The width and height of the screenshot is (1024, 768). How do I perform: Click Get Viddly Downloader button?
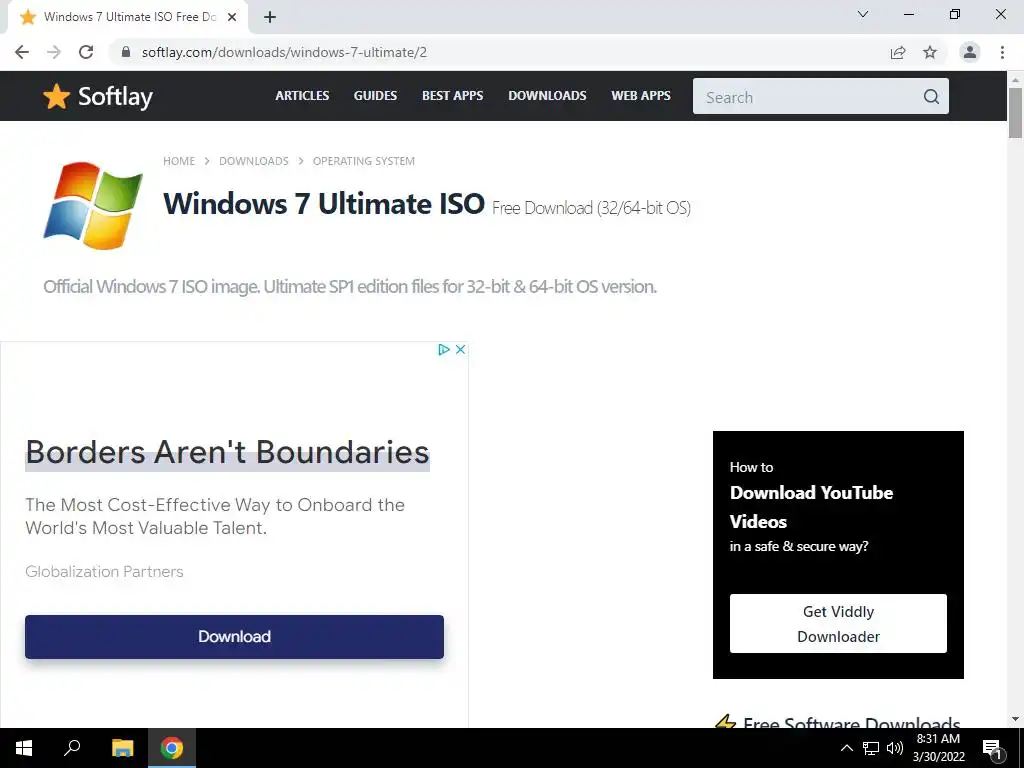[838, 624]
